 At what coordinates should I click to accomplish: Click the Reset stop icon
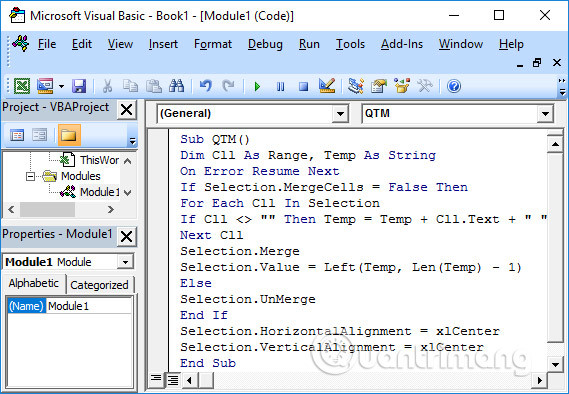pos(303,86)
